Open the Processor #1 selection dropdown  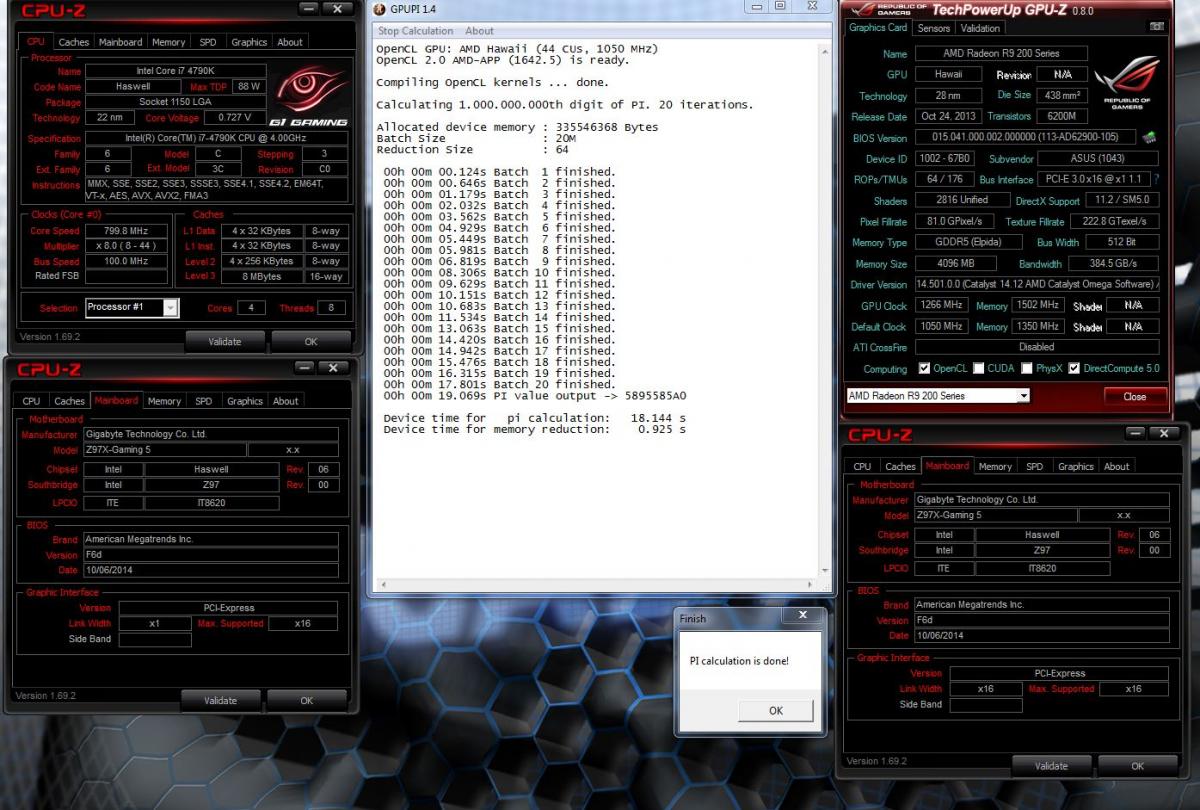[x=170, y=308]
